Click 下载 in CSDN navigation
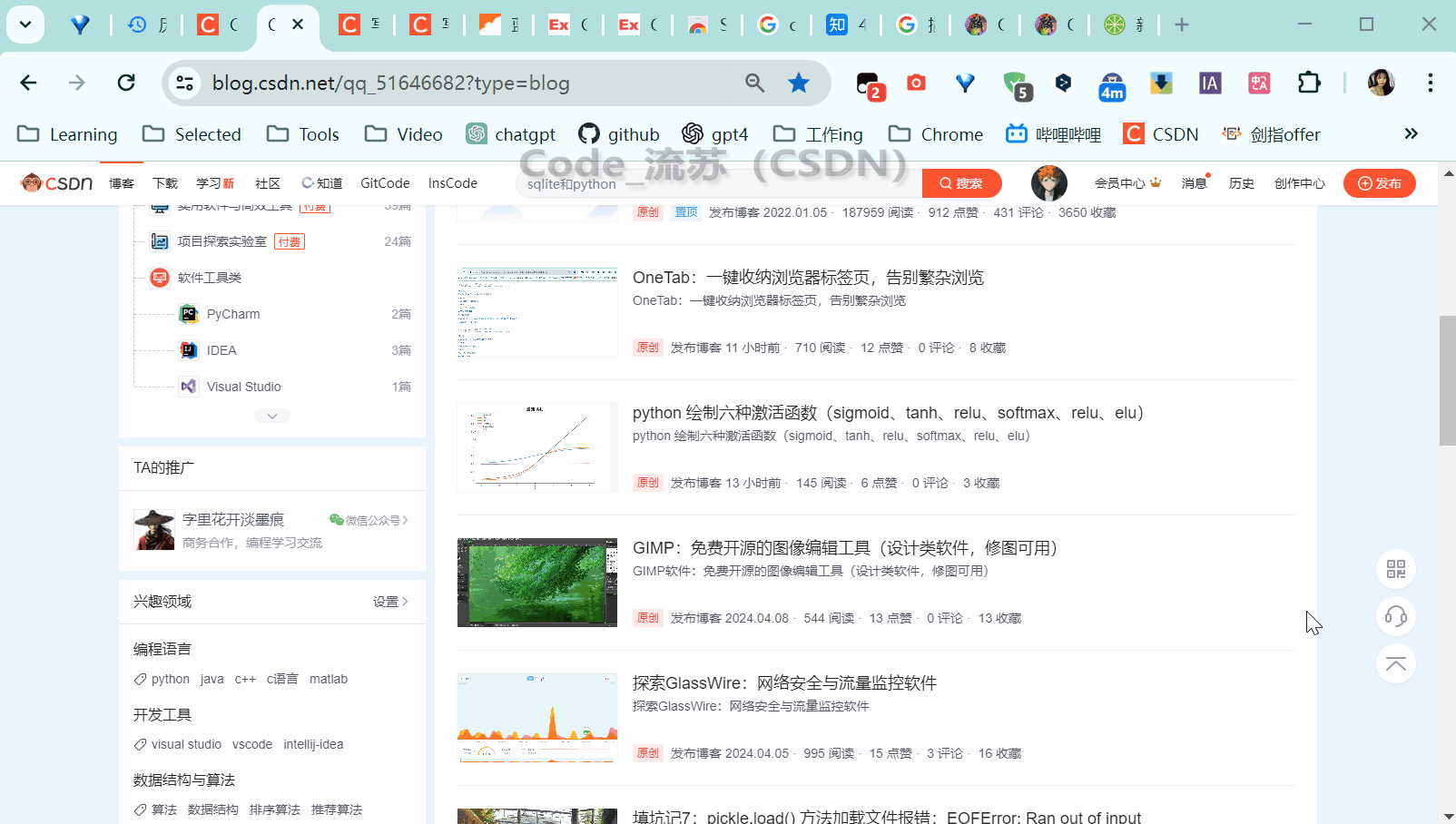Screen dimensions: 1456x824 165,183
